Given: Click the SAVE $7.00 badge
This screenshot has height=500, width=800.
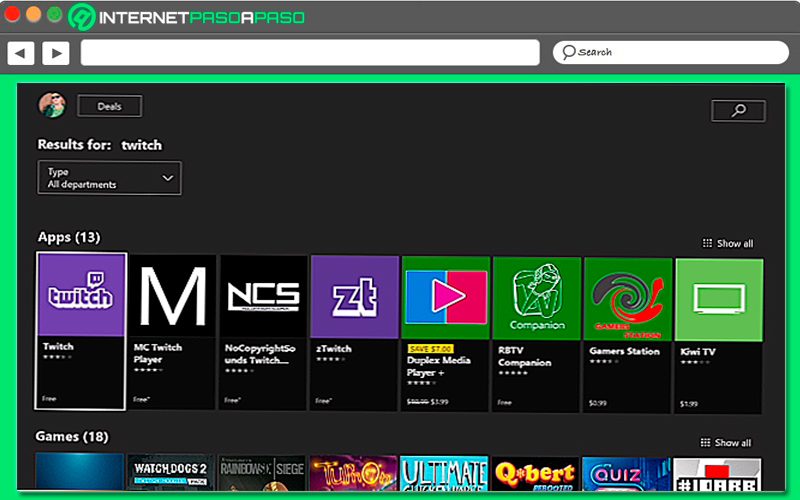Looking at the screenshot, I should (430, 349).
